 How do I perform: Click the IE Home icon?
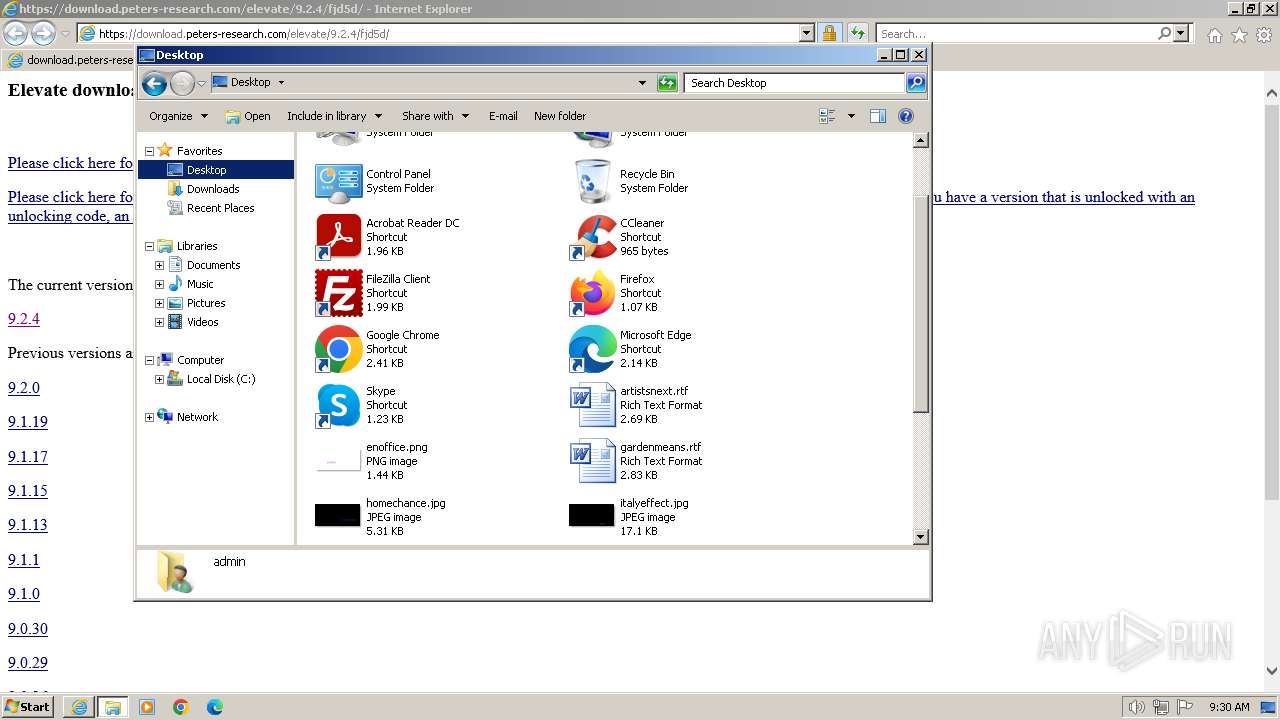coord(1214,35)
